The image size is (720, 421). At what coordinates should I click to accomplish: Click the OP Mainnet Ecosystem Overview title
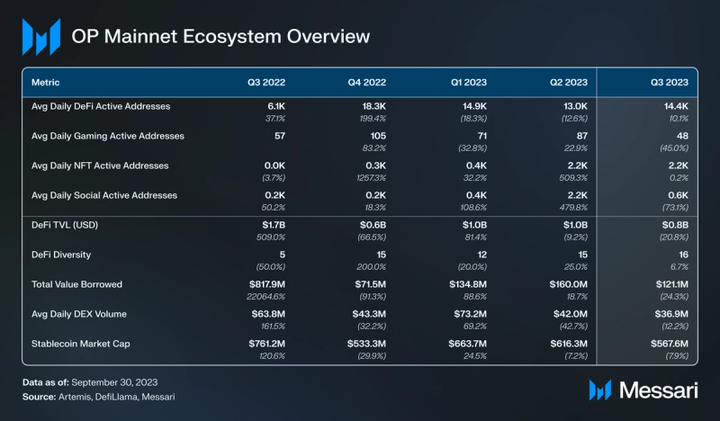click(221, 37)
